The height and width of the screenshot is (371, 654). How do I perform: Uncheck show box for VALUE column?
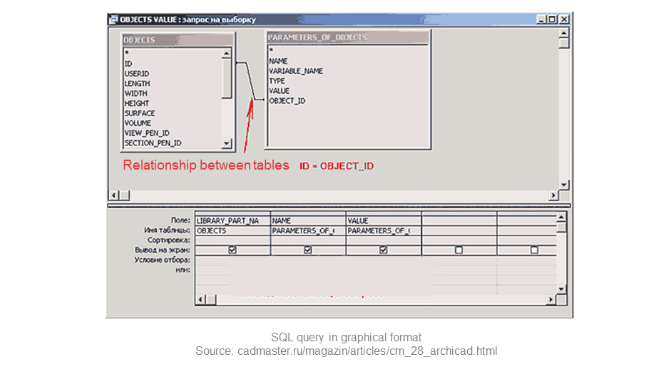pyautogui.click(x=383, y=250)
